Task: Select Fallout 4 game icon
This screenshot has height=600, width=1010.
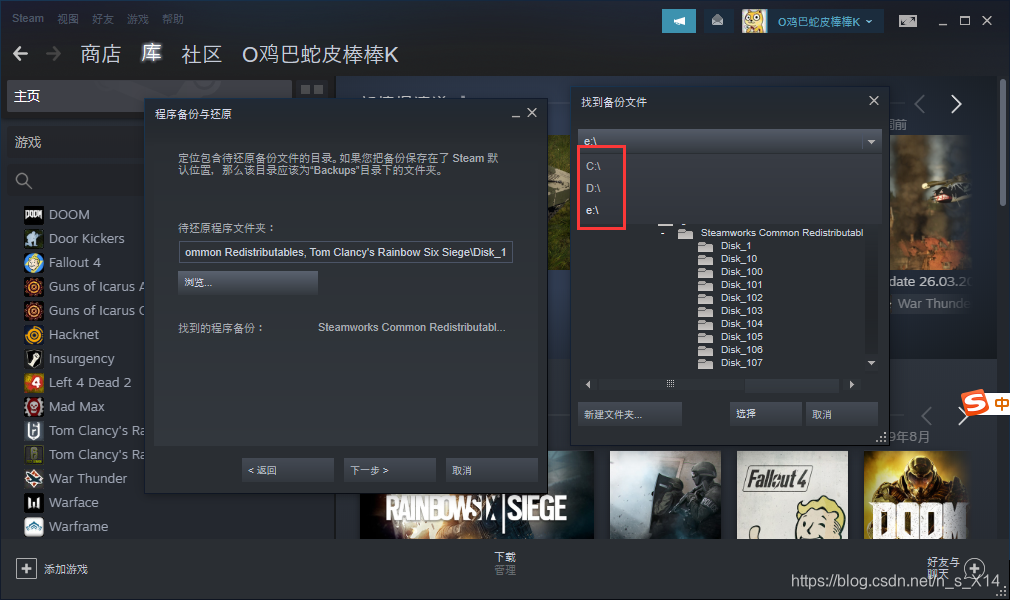Action: (33, 262)
